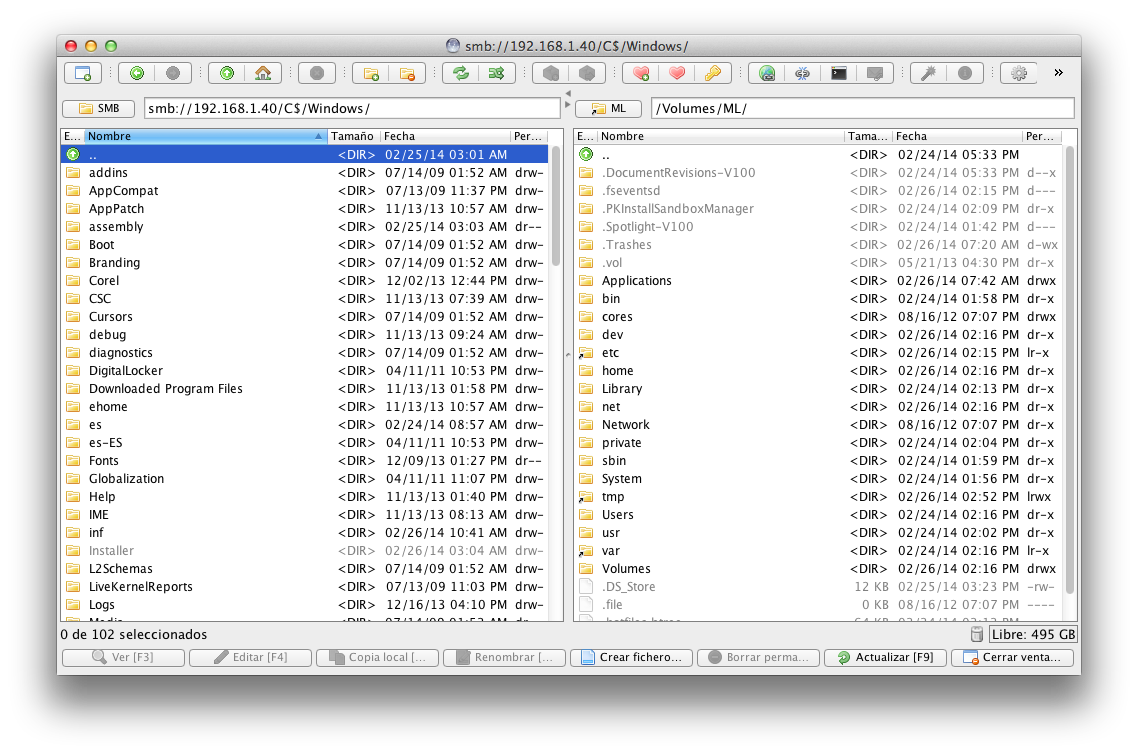Go to parent folder via toolbar up arrow
The width and height of the screenshot is (1138, 754).
point(227,73)
